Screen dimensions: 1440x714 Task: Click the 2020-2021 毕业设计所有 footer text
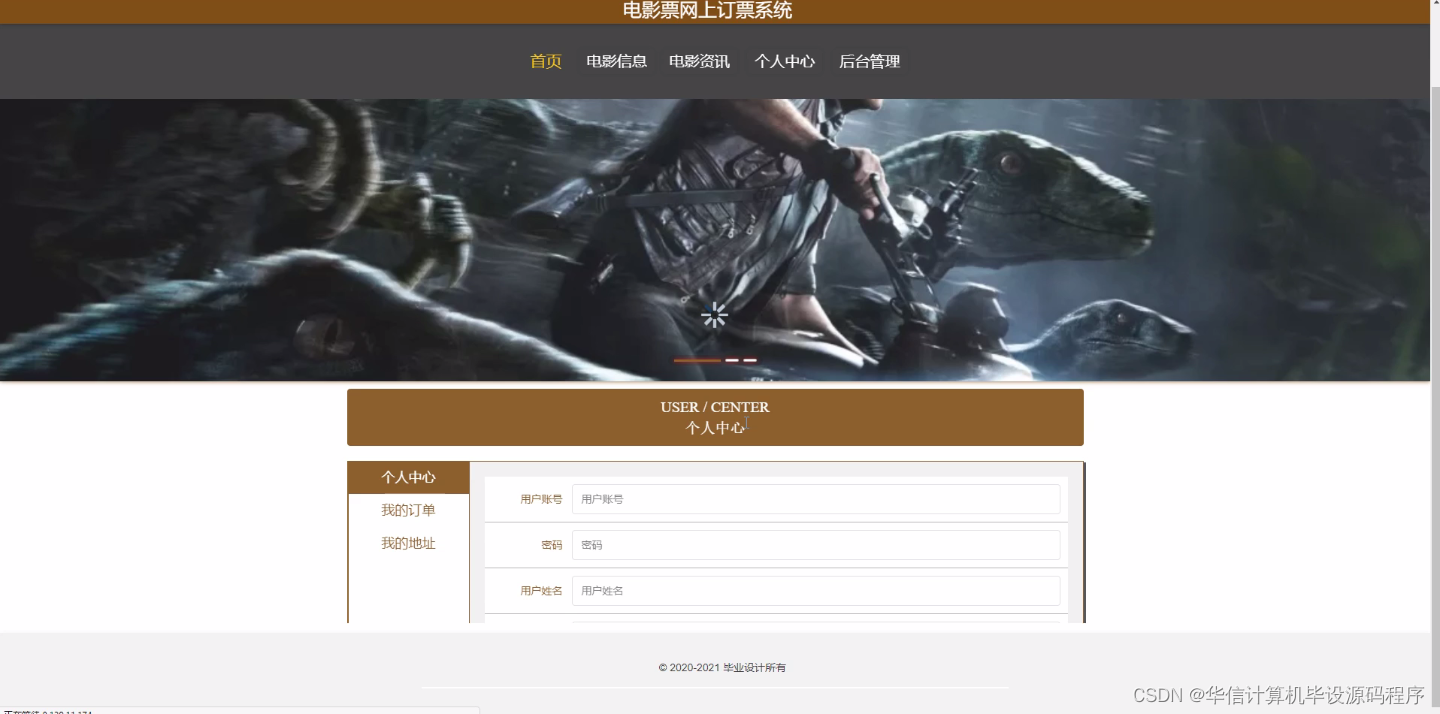click(722, 667)
